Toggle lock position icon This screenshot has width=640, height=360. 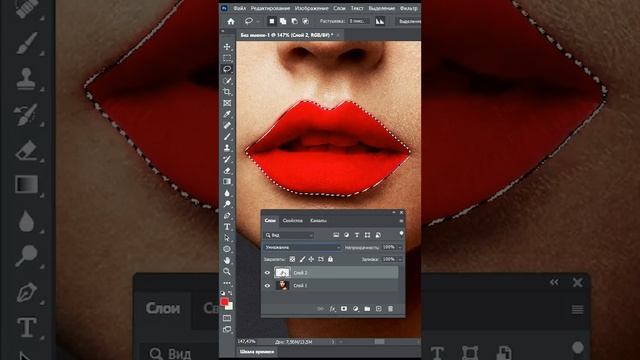(311, 259)
